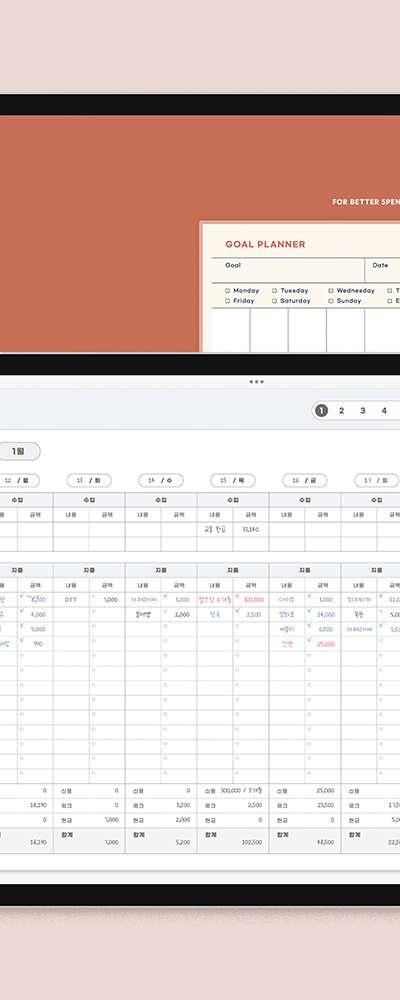Check the Tuesday checkbox
The width and height of the screenshot is (400, 1000).
(x=274, y=291)
